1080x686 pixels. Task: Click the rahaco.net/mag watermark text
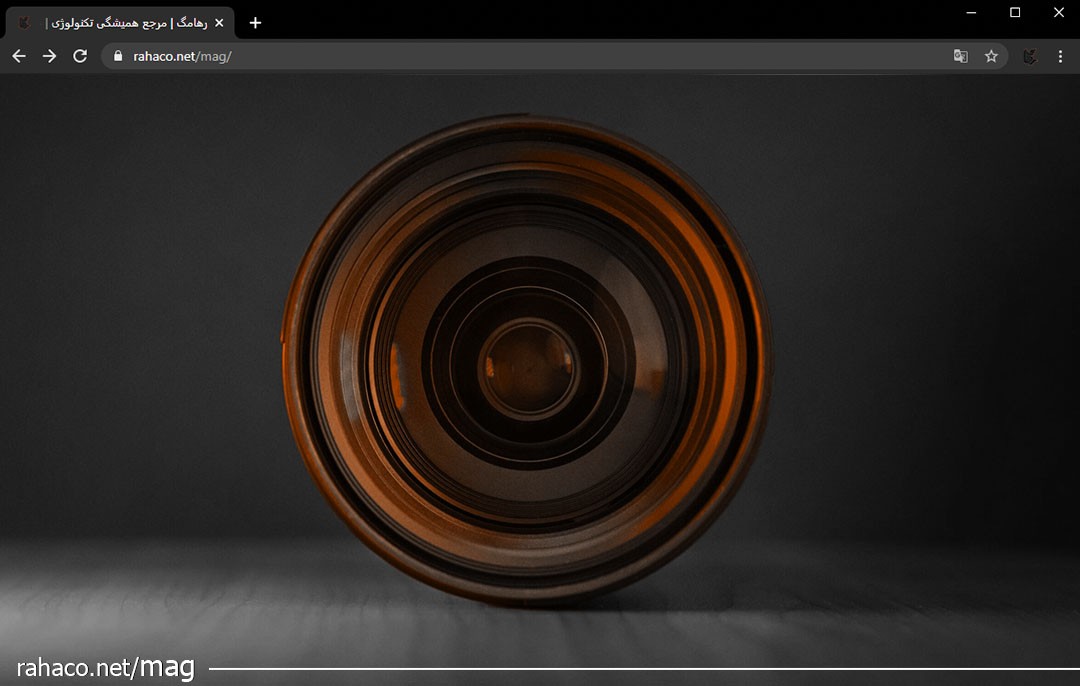tap(105, 668)
